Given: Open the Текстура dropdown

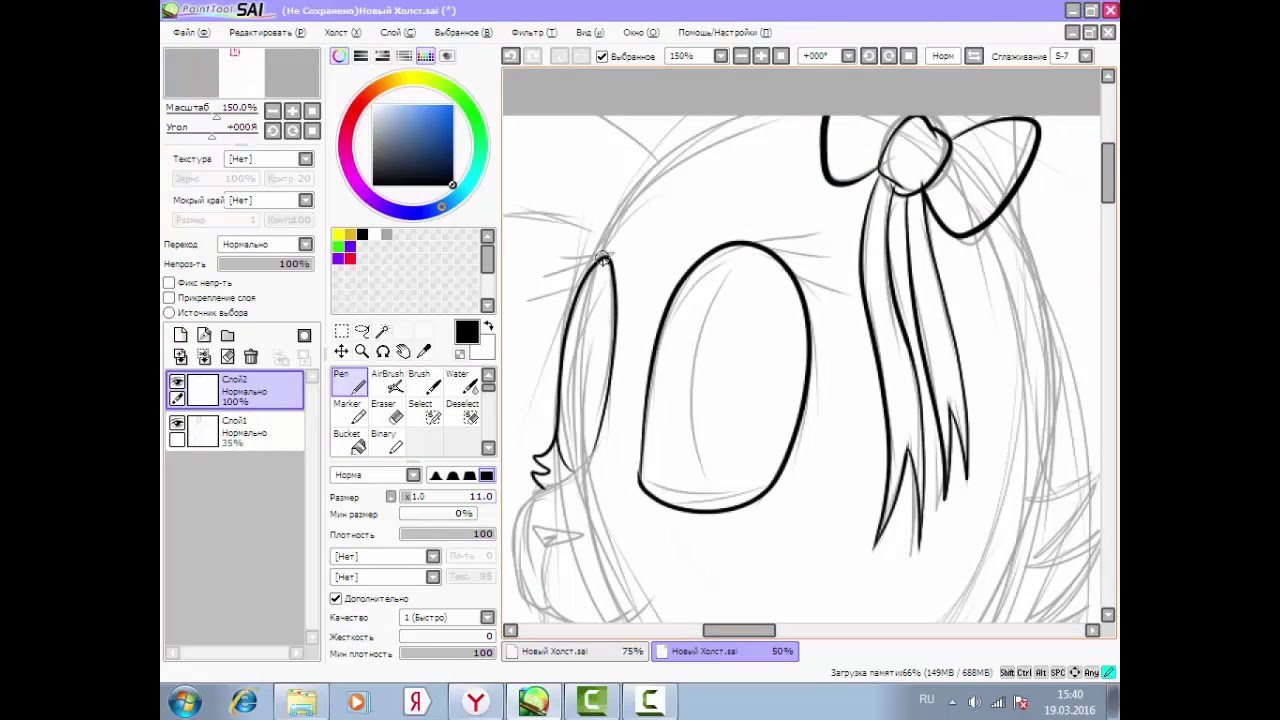Looking at the screenshot, I should point(270,159).
